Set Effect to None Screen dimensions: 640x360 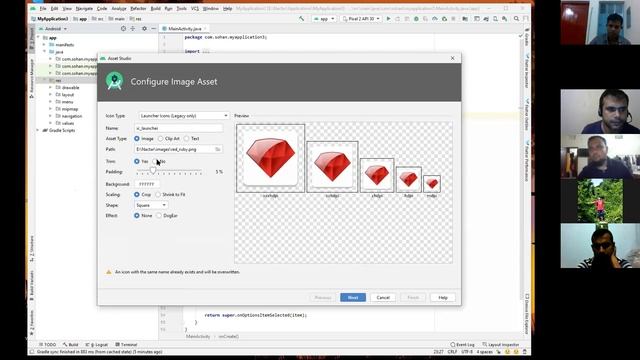(137, 216)
